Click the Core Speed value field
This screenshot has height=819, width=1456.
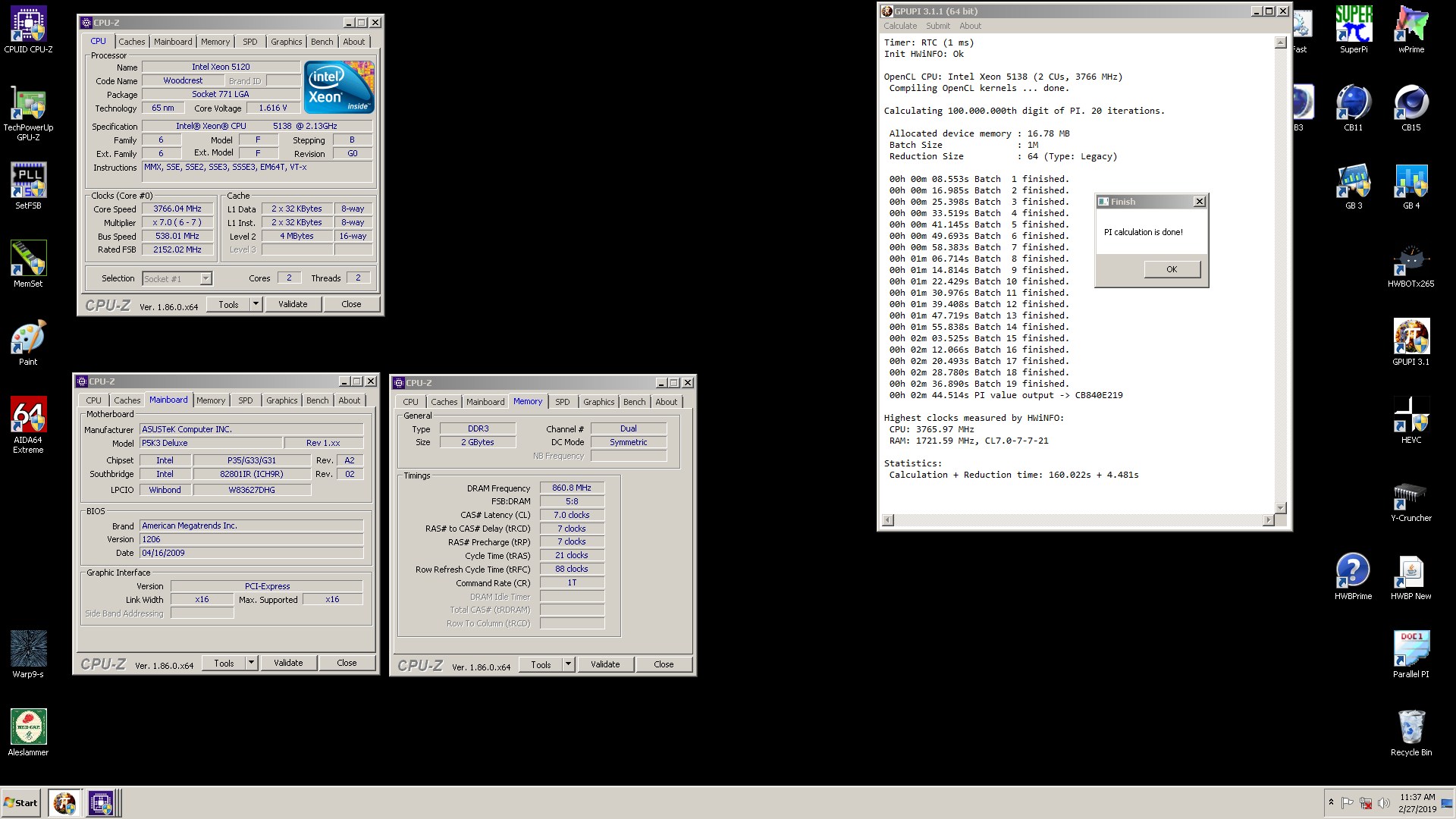point(177,209)
